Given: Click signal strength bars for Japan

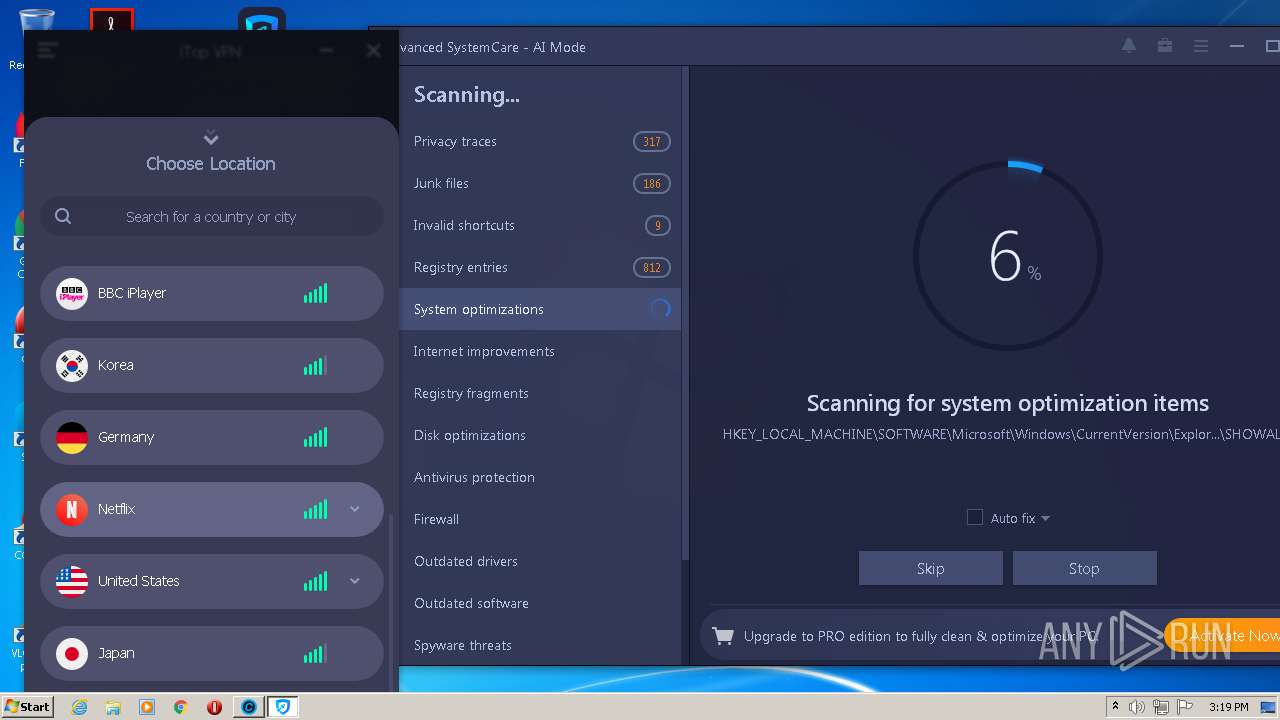Looking at the screenshot, I should [315, 653].
